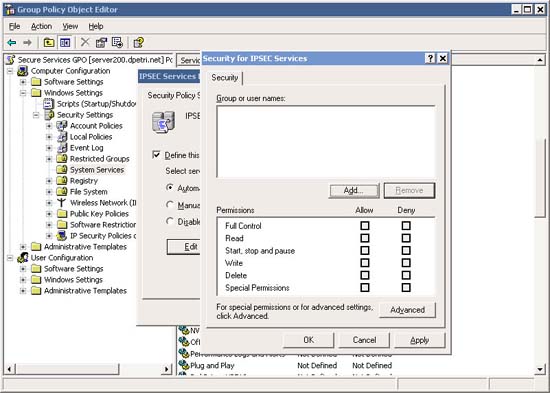
Task: Click the Add... button
Action: pos(354,191)
